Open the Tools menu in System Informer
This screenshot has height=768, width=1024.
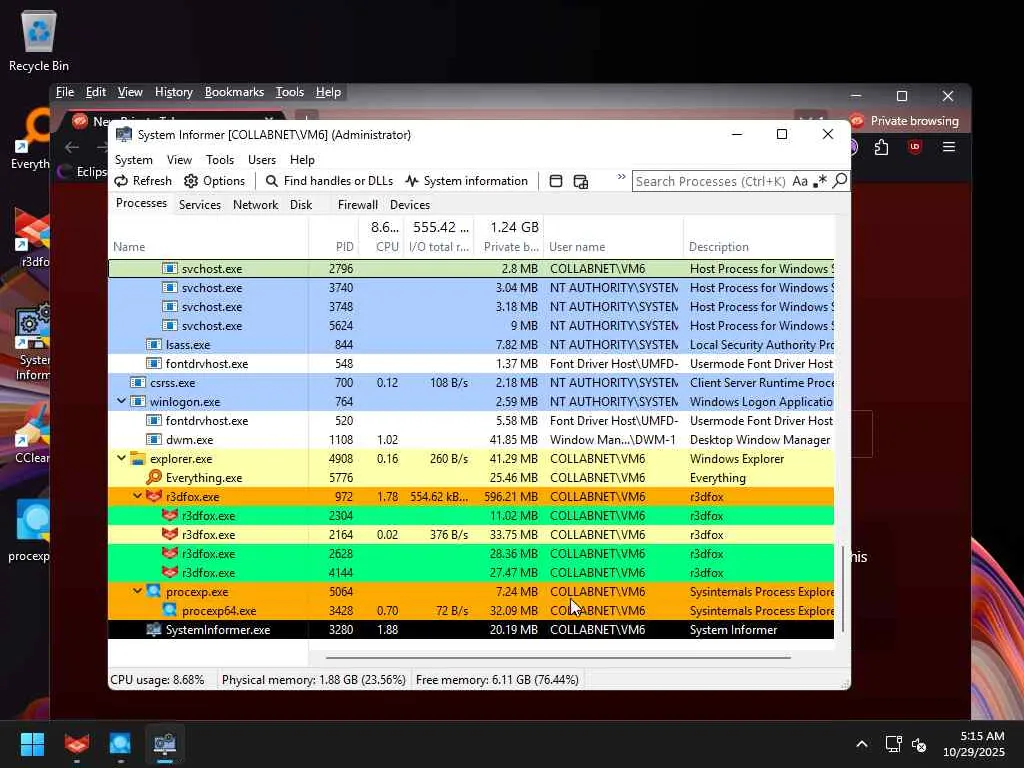[x=219, y=160]
